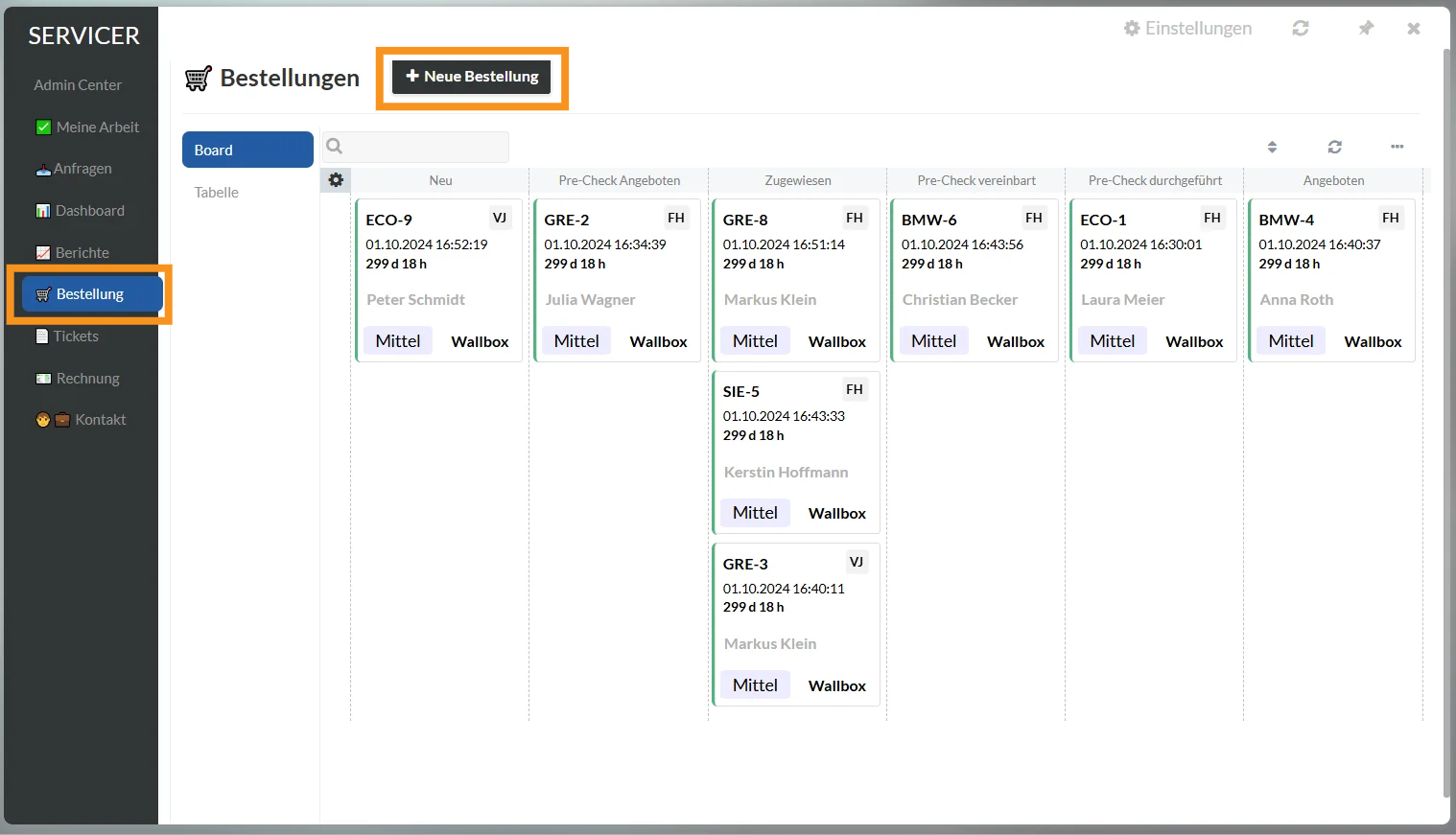The width and height of the screenshot is (1456, 835).
Task: Click the sort arrows icon above the board
Action: (x=1272, y=147)
